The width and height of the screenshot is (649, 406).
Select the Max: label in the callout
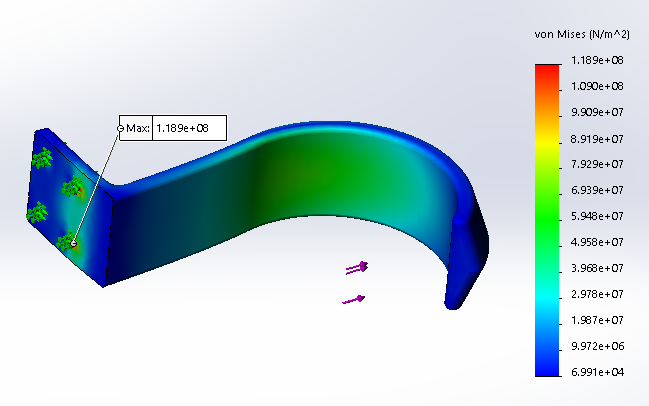tap(138, 128)
